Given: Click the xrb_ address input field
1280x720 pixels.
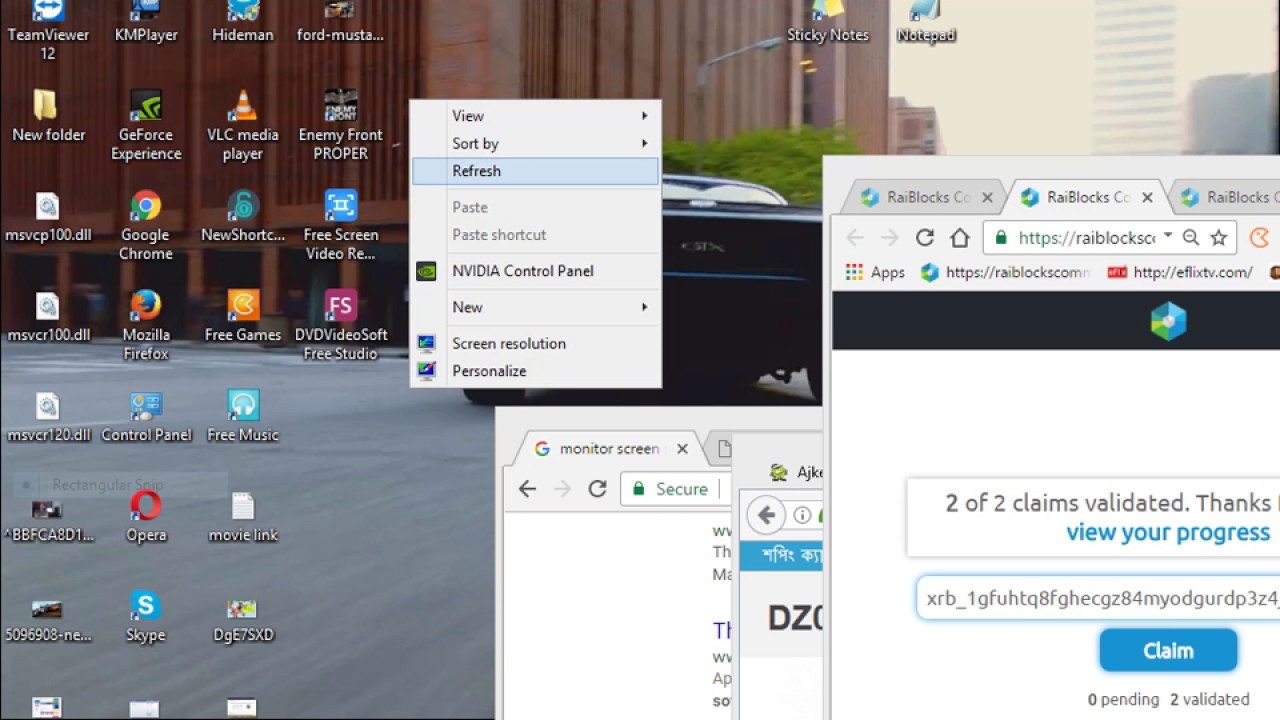Looking at the screenshot, I should 1098,598.
